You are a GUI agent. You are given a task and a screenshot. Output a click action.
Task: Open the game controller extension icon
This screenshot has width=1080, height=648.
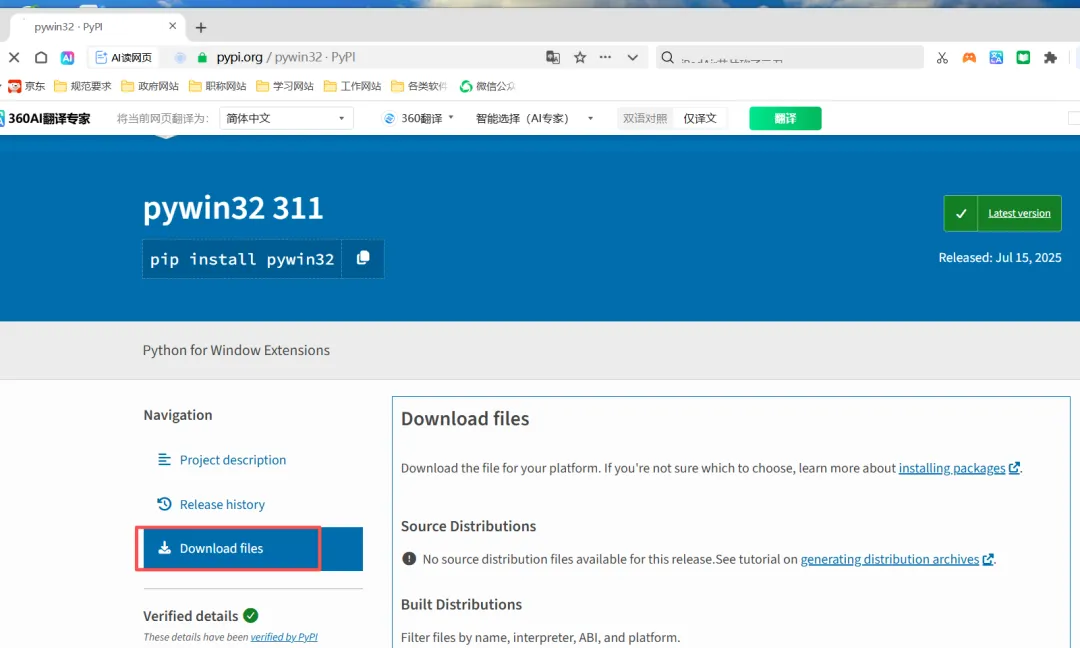pyautogui.click(x=969, y=58)
